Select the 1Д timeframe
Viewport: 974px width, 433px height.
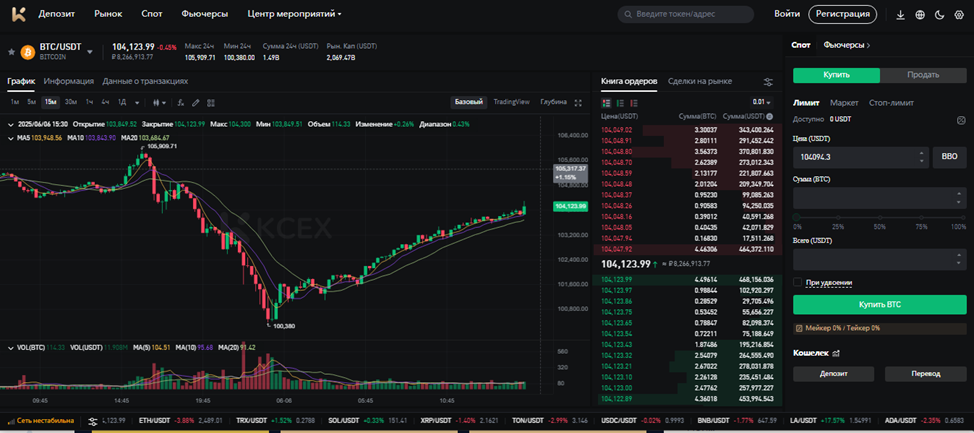click(x=122, y=103)
